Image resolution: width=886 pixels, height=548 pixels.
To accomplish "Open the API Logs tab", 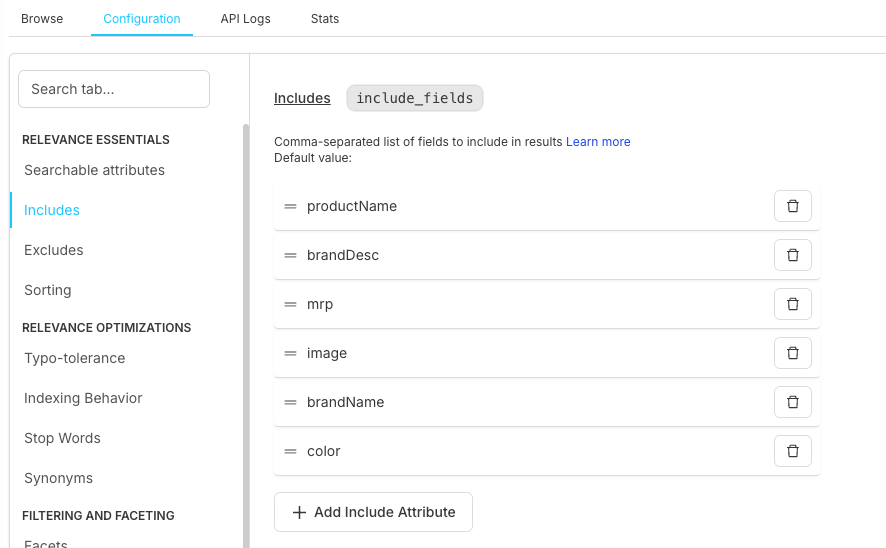I will pos(245,19).
